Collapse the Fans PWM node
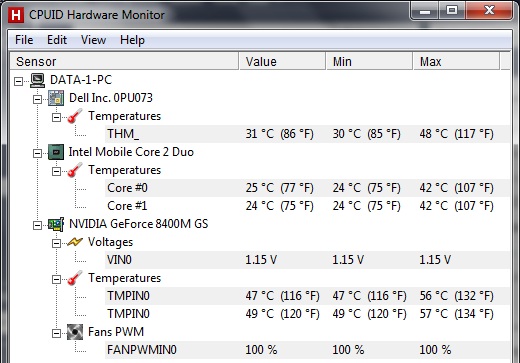This screenshot has width=520, height=363. pos(56,333)
